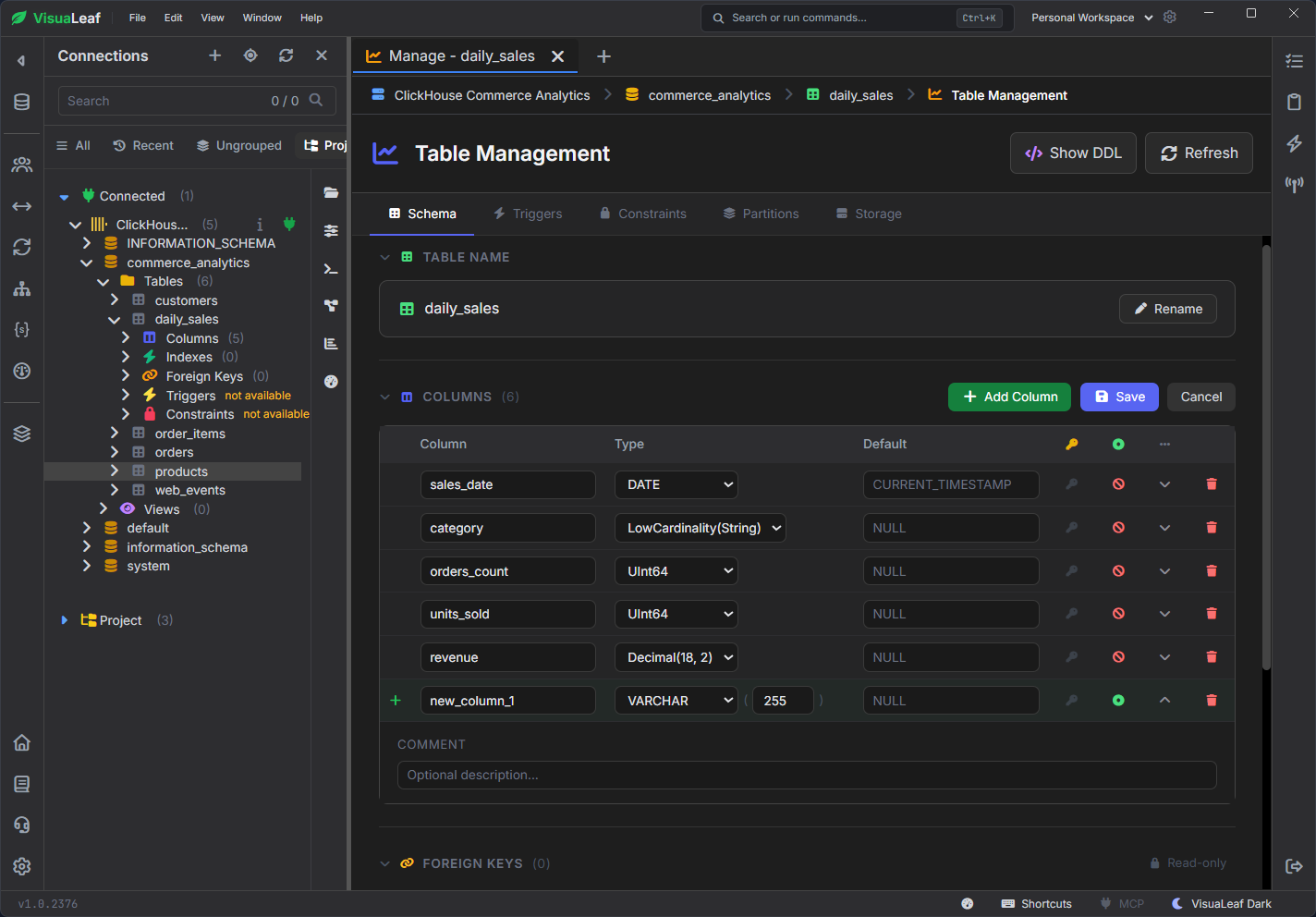Toggle nullable for category column
The image size is (1316, 917).
point(1118,528)
